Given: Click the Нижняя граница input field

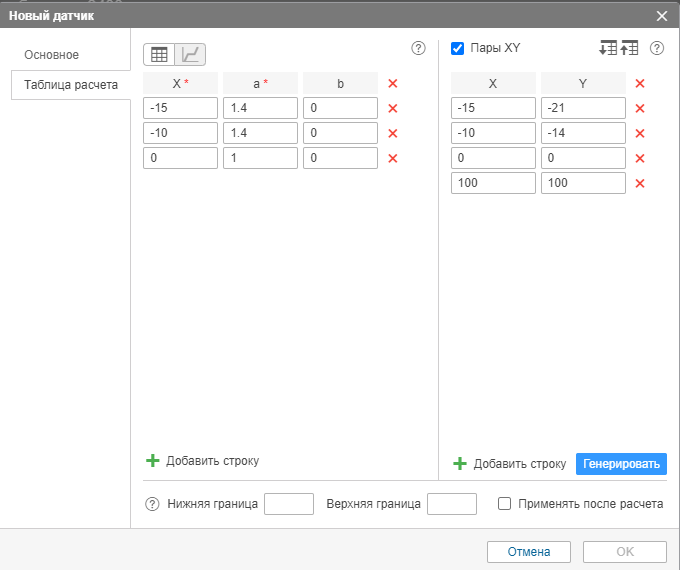Looking at the screenshot, I should pyautogui.click(x=289, y=504).
